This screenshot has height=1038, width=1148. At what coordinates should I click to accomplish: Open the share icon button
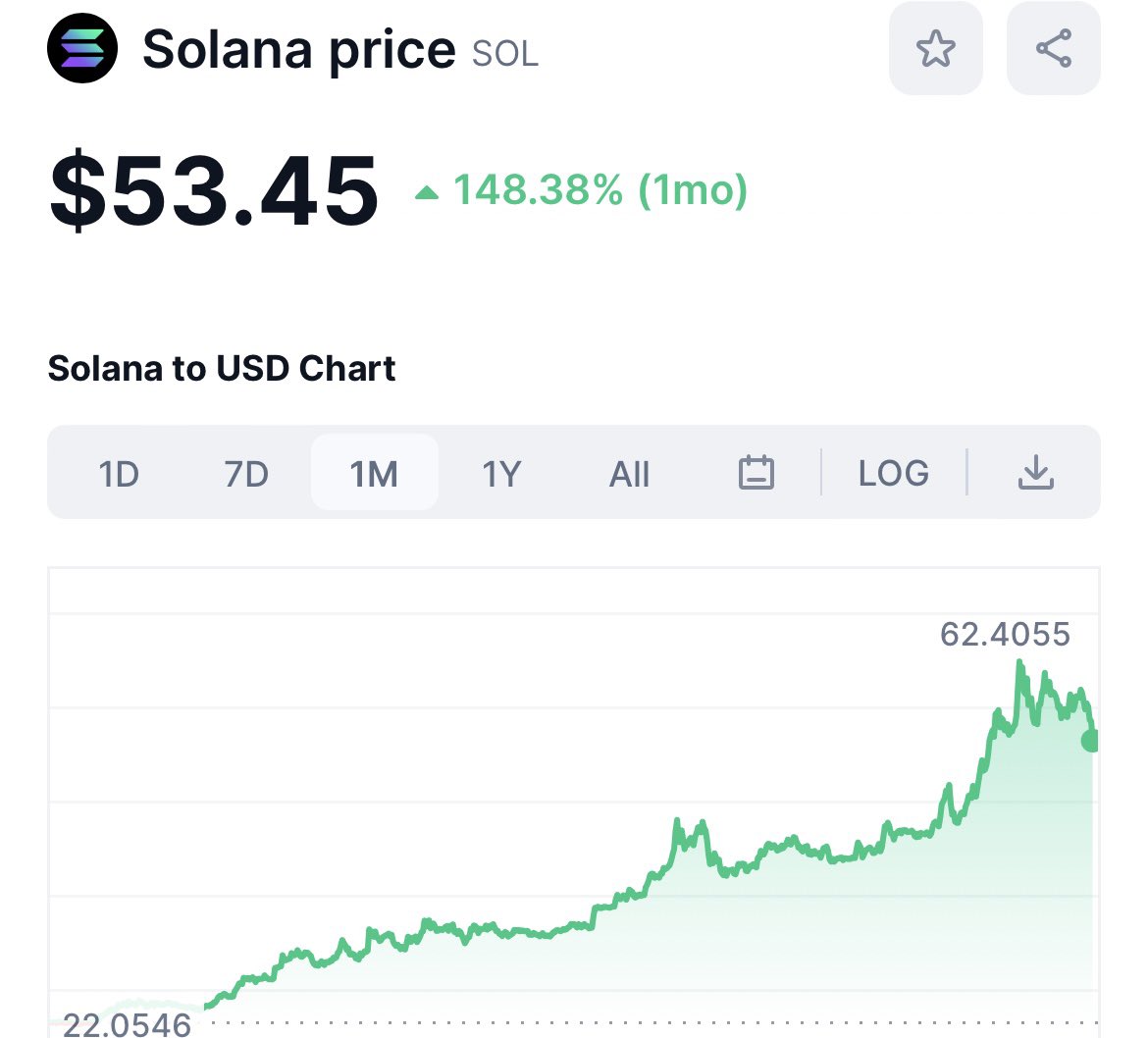coord(1054,48)
